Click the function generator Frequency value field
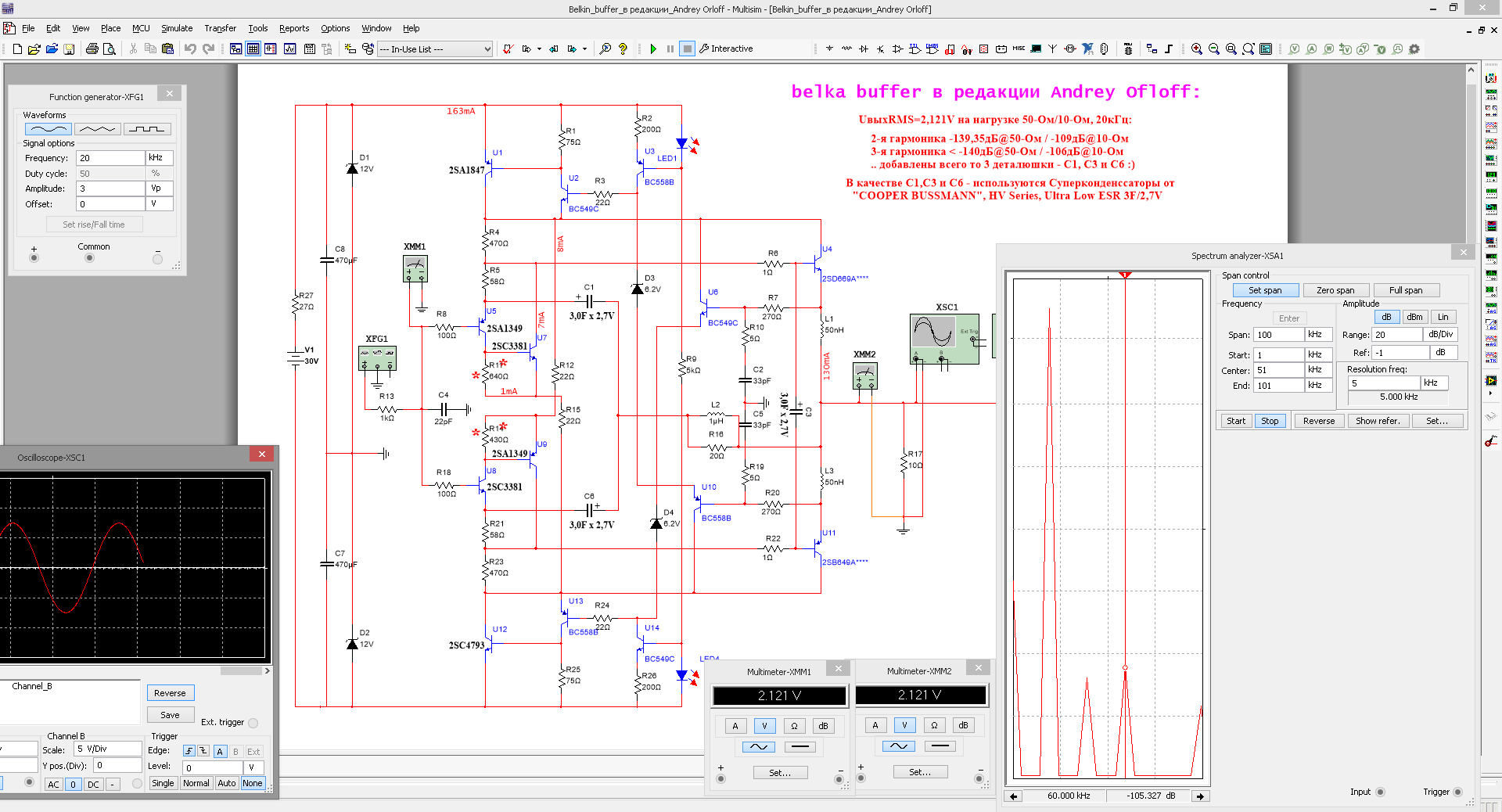Screen dimensions: 1502x812 click(x=110, y=158)
